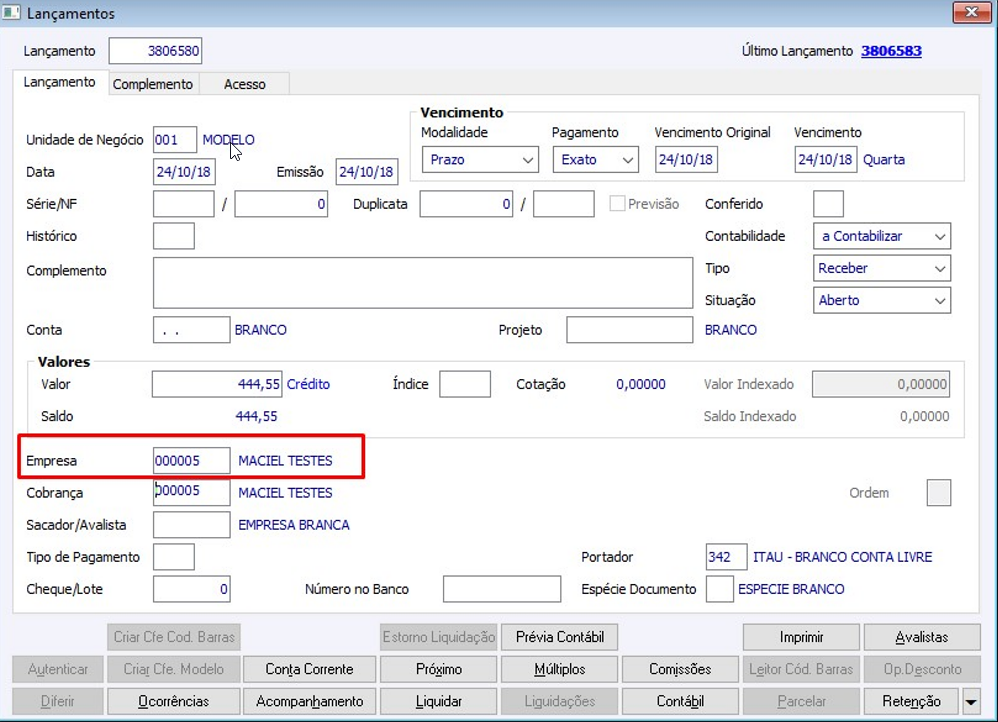Click the Crédito label next to Valor
The width and height of the screenshot is (998, 722).
coord(308,385)
